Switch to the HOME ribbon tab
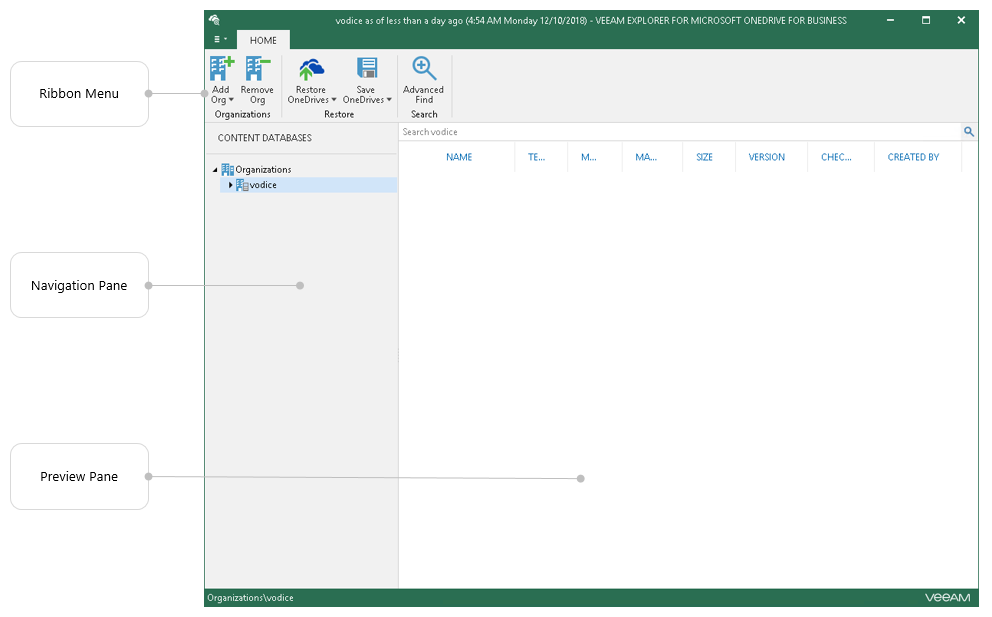Image resolution: width=992 pixels, height=617 pixels. click(263, 40)
